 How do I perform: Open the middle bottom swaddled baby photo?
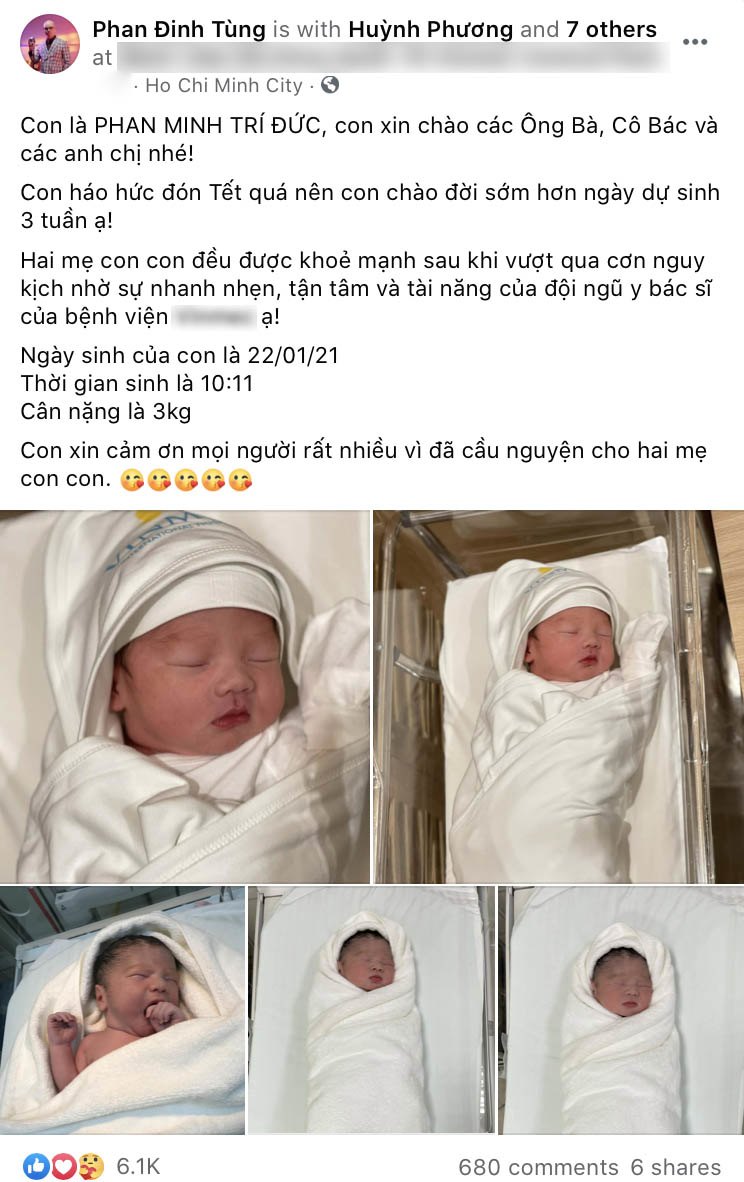372,1010
